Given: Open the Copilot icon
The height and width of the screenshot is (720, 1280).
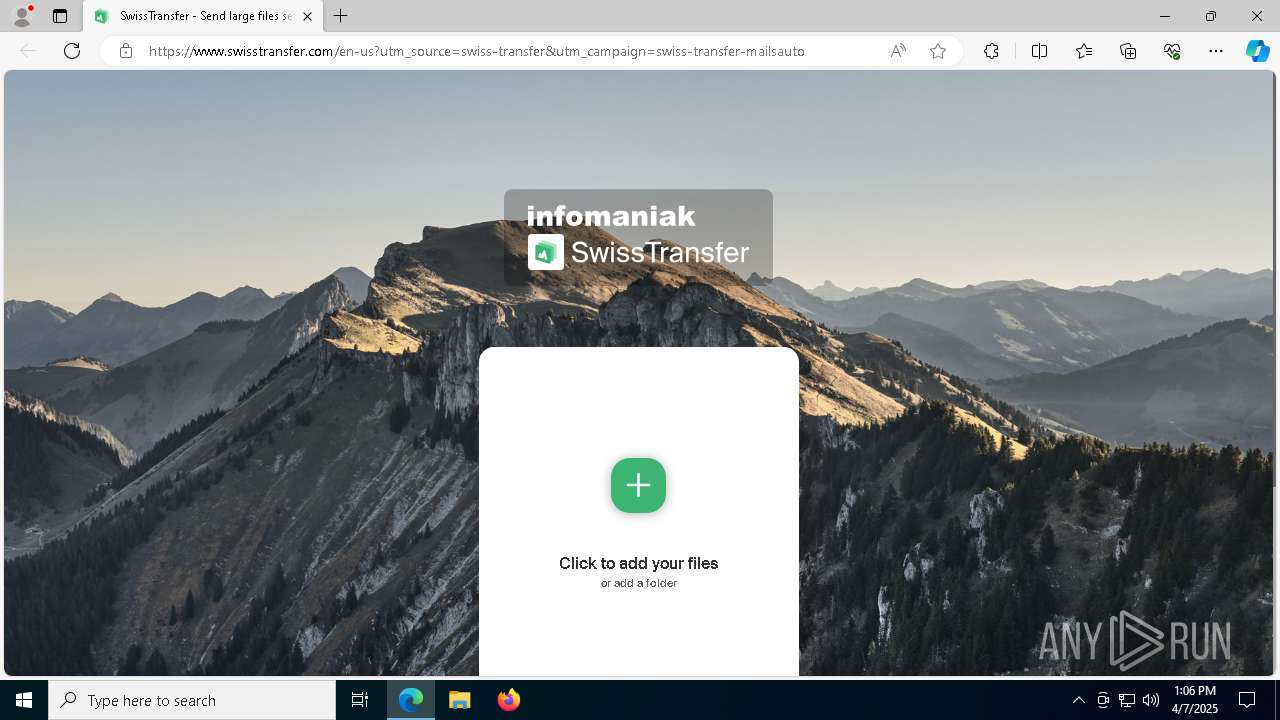Looking at the screenshot, I should 1257,51.
